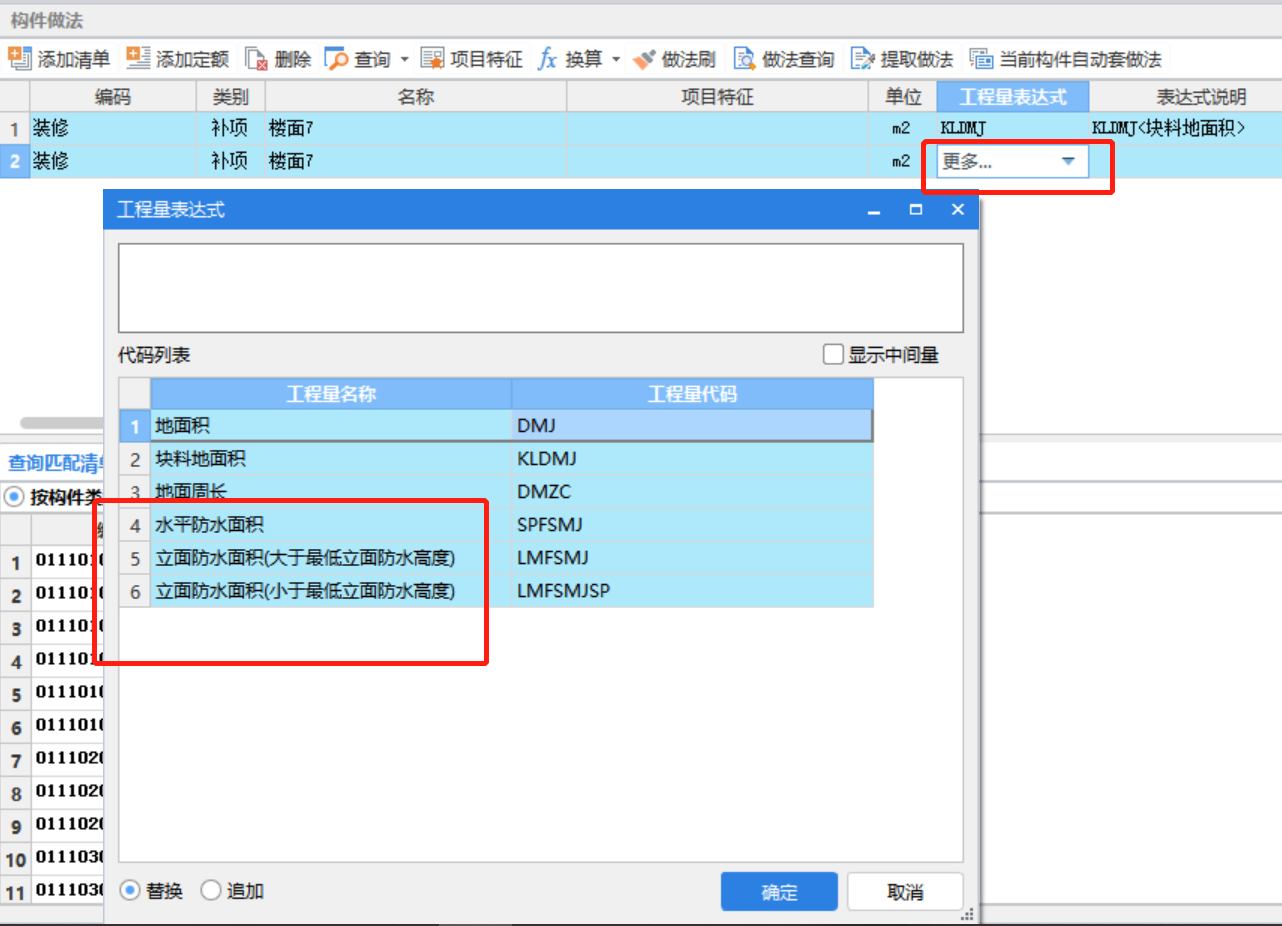Viewport: 1282px width, 926px height.
Task: Select the 按构件类 radio button
Action: coord(15,496)
